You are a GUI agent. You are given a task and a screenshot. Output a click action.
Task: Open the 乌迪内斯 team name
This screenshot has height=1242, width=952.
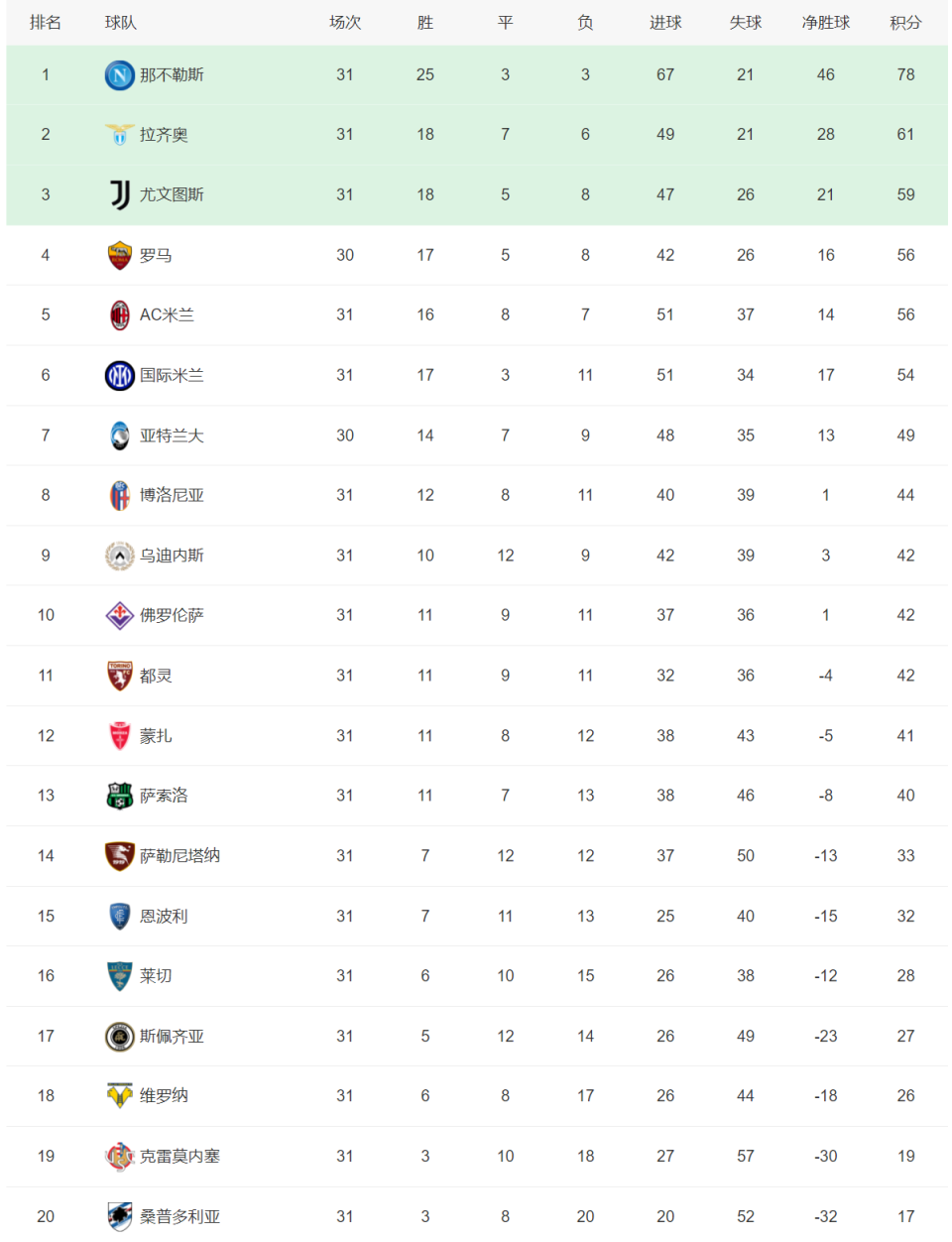tap(172, 556)
